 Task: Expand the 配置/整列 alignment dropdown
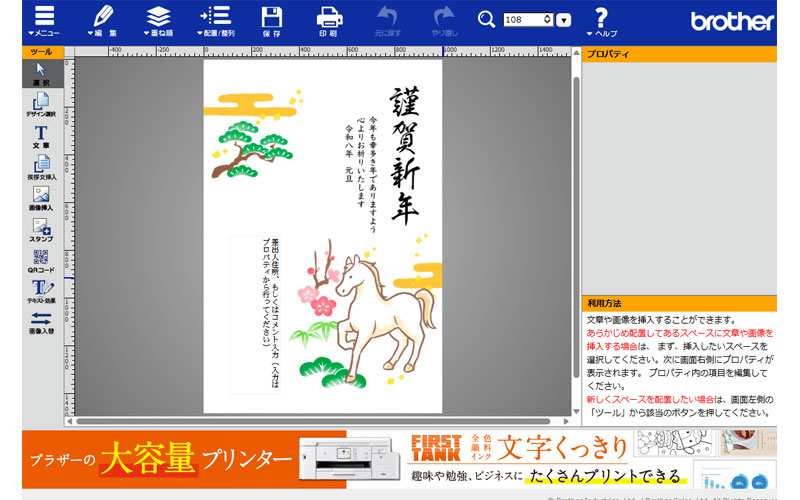214,20
